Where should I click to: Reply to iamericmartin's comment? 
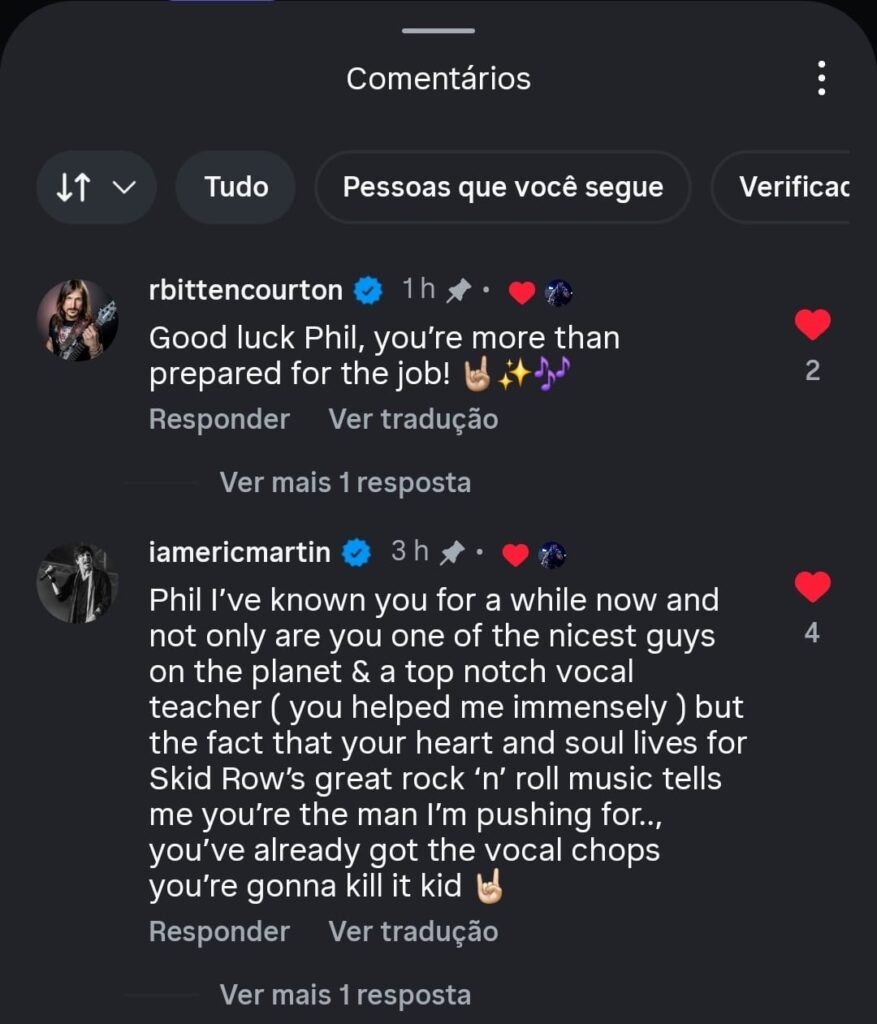tap(219, 931)
